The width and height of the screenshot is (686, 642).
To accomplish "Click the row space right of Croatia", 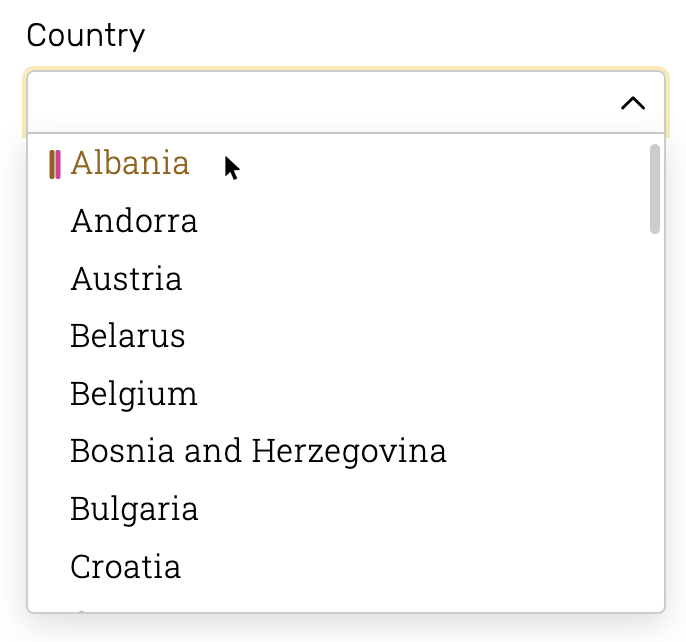I will tap(411, 566).
